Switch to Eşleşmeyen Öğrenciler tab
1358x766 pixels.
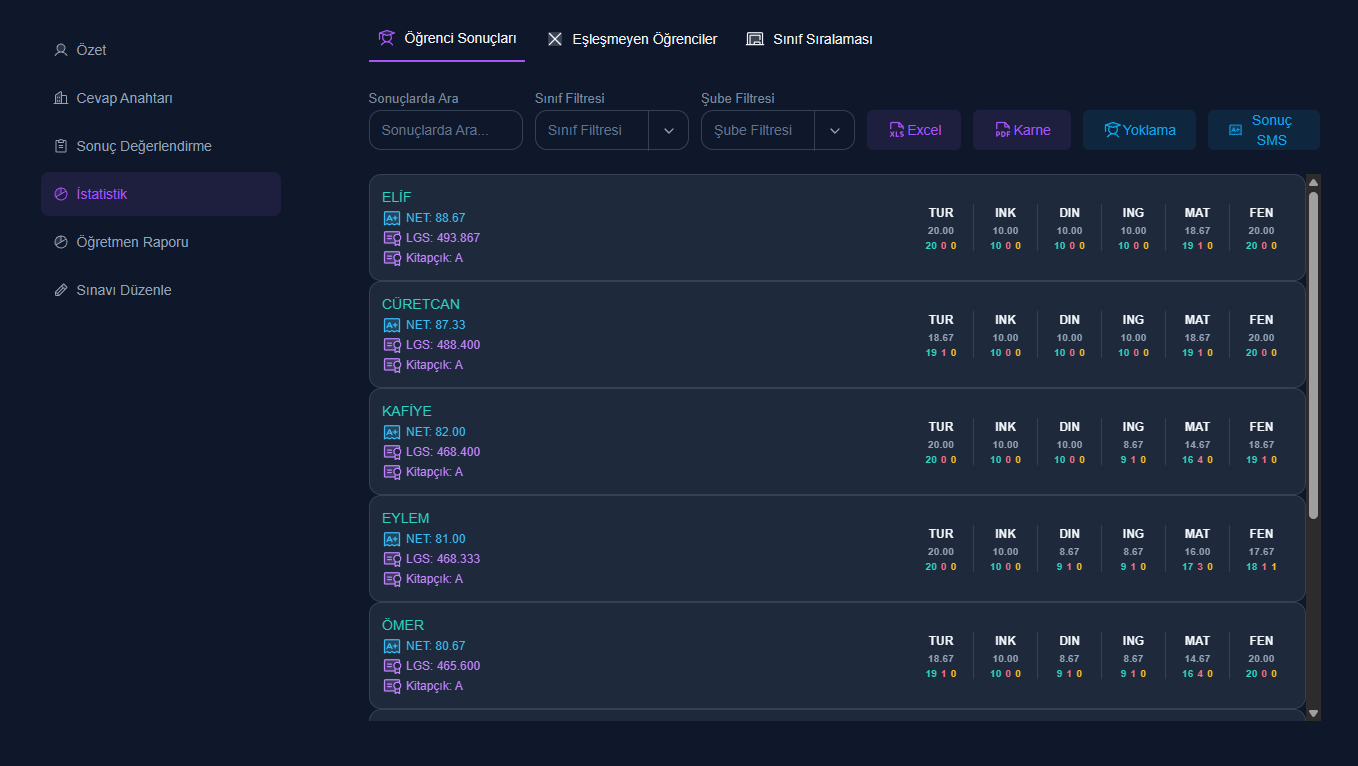(632, 39)
